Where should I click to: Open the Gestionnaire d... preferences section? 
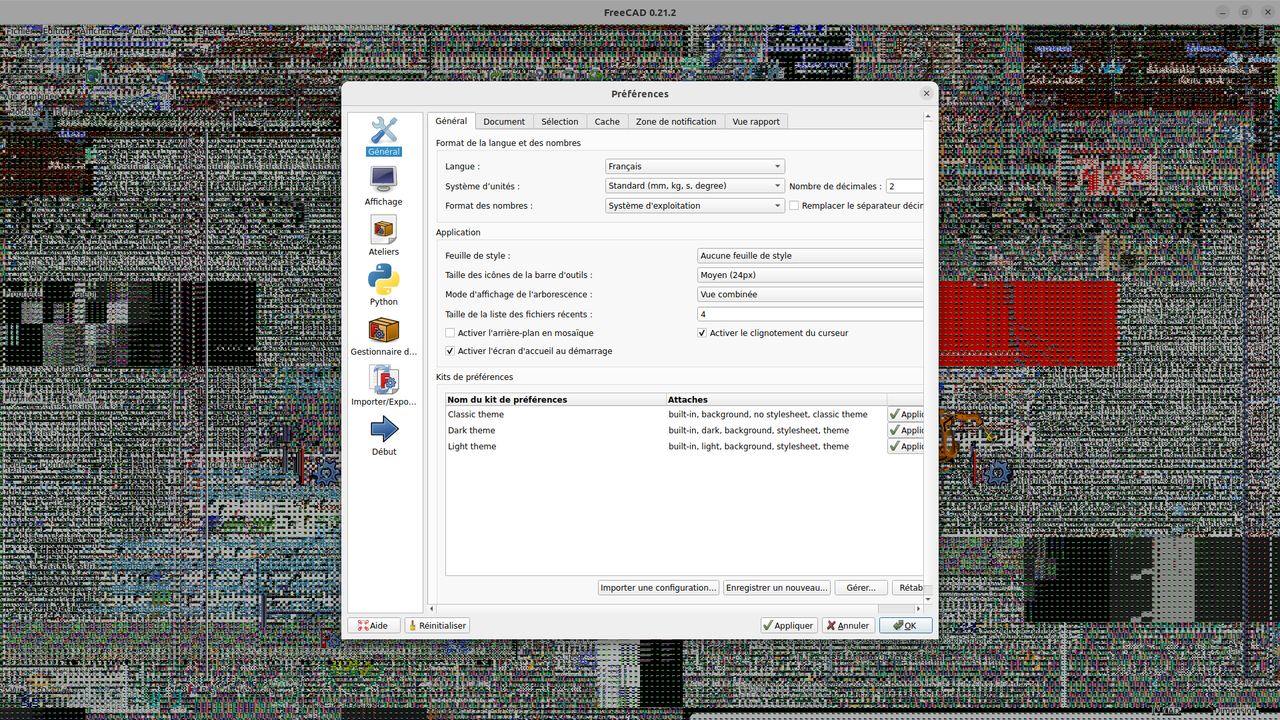coord(384,337)
